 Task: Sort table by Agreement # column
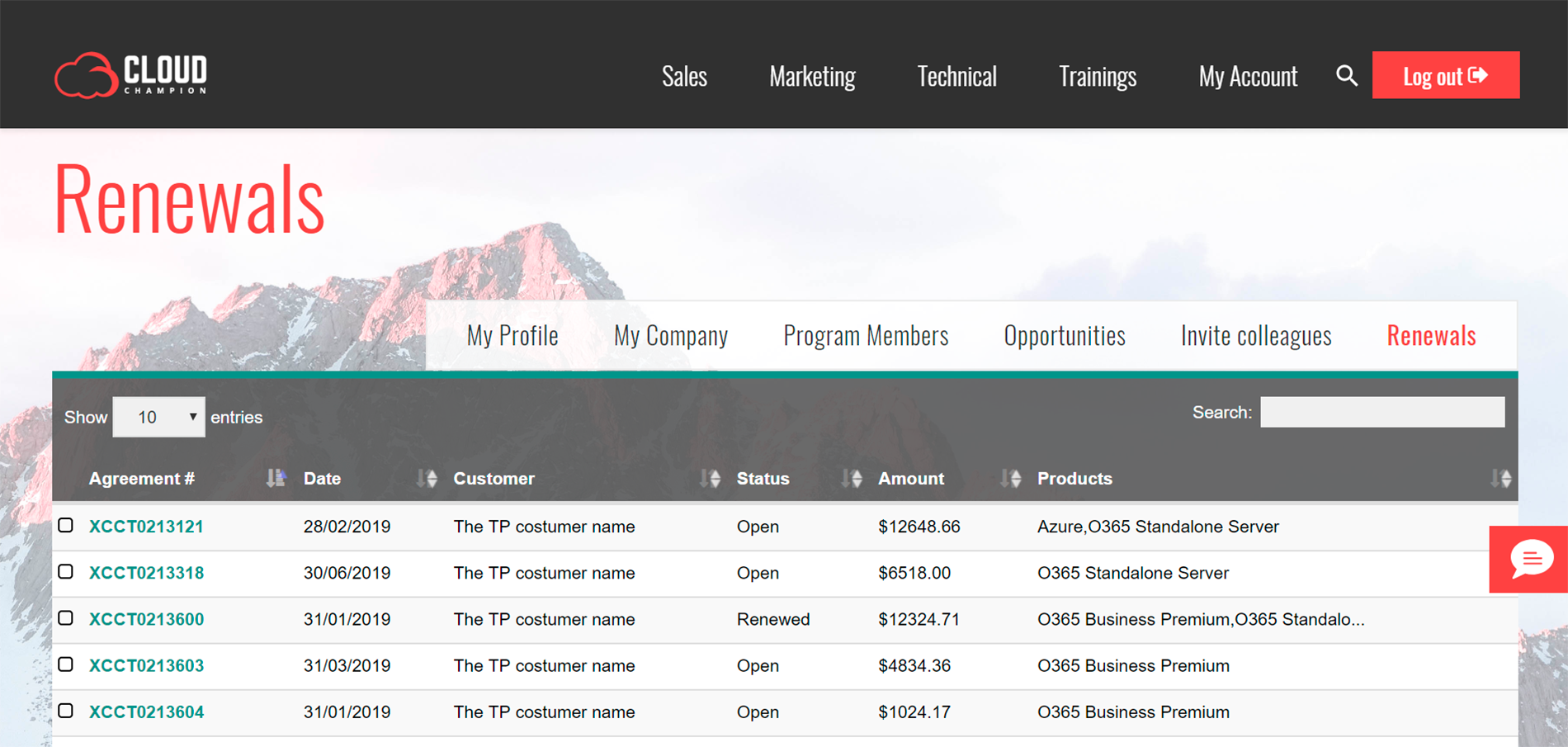click(x=142, y=479)
